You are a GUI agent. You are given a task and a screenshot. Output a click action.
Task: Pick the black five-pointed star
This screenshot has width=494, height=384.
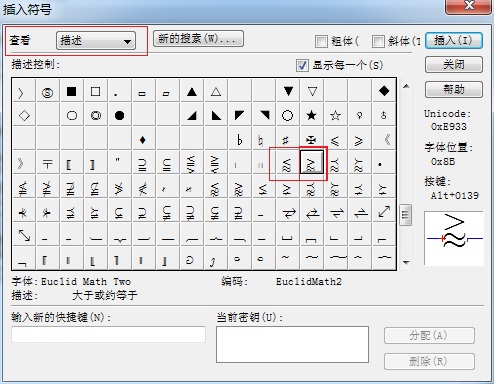[311, 115]
